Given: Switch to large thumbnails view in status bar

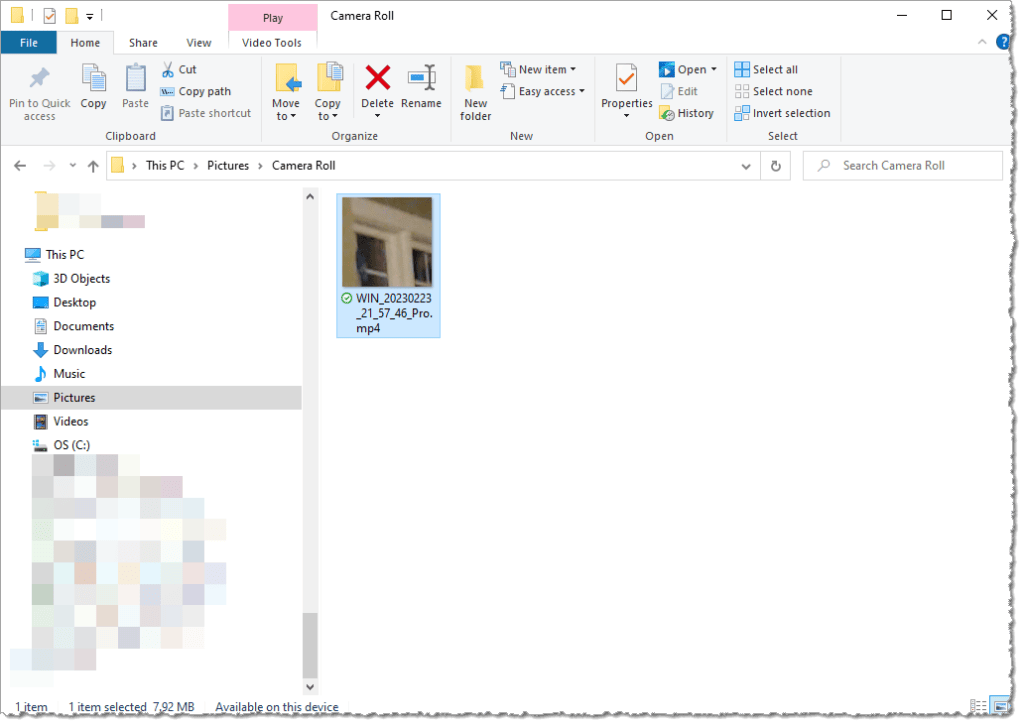Looking at the screenshot, I should tap(998, 707).
